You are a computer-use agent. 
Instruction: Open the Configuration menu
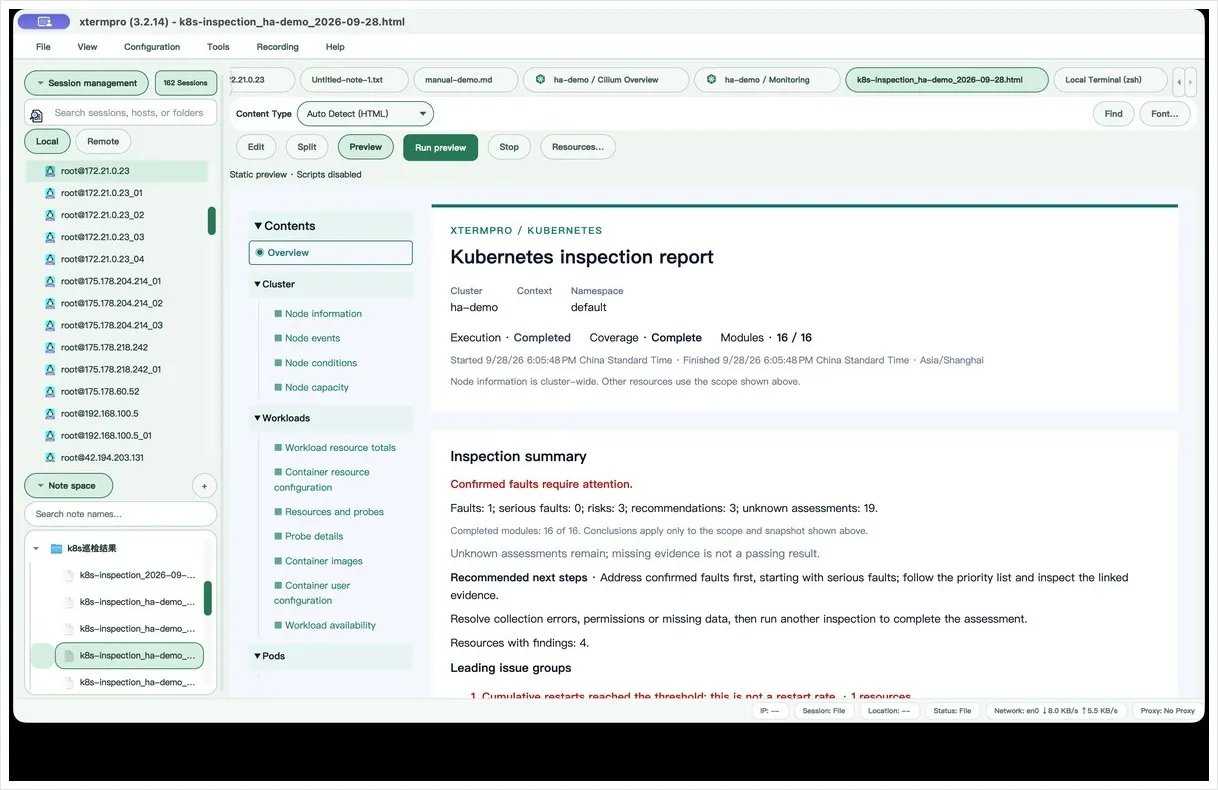152,47
